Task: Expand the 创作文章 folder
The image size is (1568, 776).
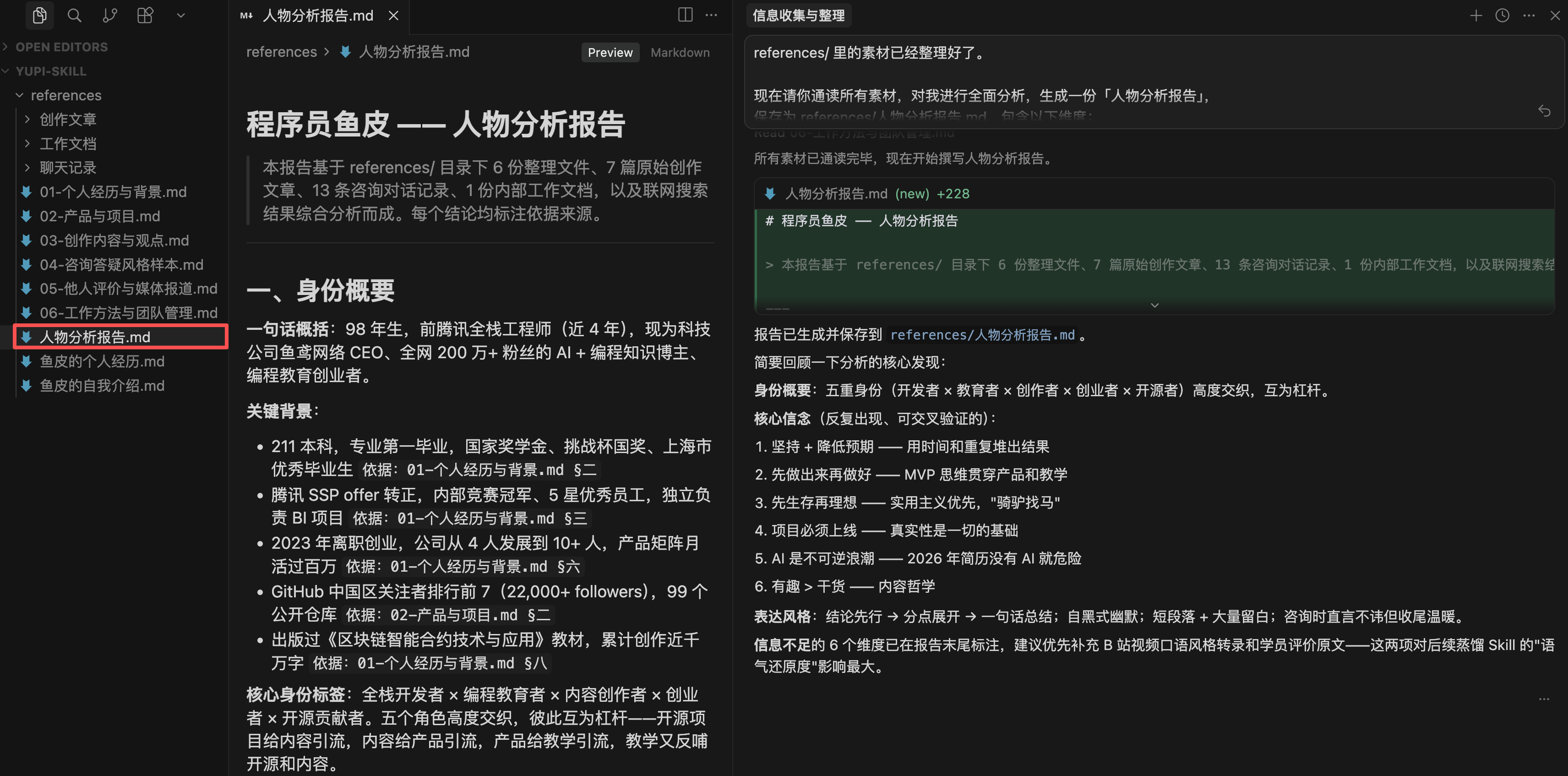Action: 68,120
